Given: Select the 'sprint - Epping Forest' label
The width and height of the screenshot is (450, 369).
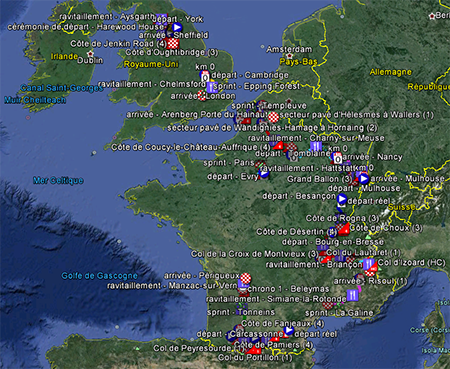Looking at the screenshot, I should [258, 87].
